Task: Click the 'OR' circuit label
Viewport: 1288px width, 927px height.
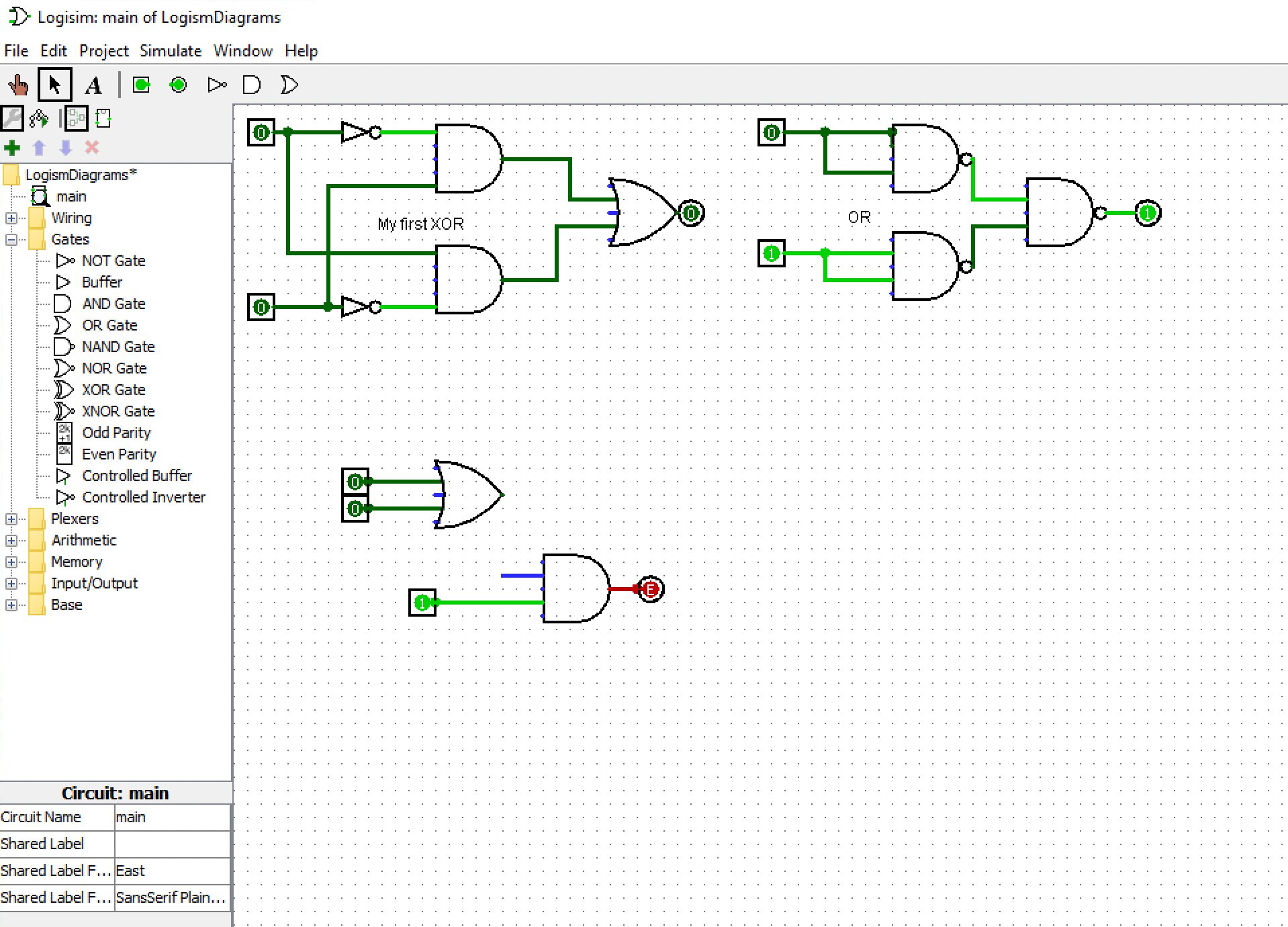Action: tap(859, 217)
